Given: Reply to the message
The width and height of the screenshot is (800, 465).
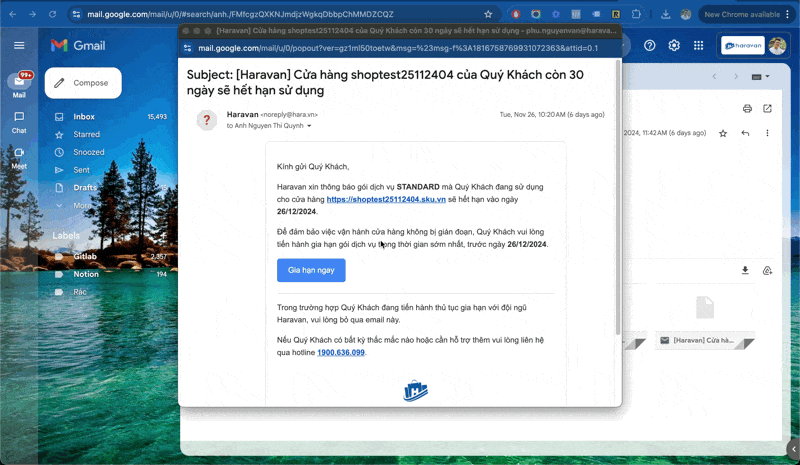Looking at the screenshot, I should [745, 133].
